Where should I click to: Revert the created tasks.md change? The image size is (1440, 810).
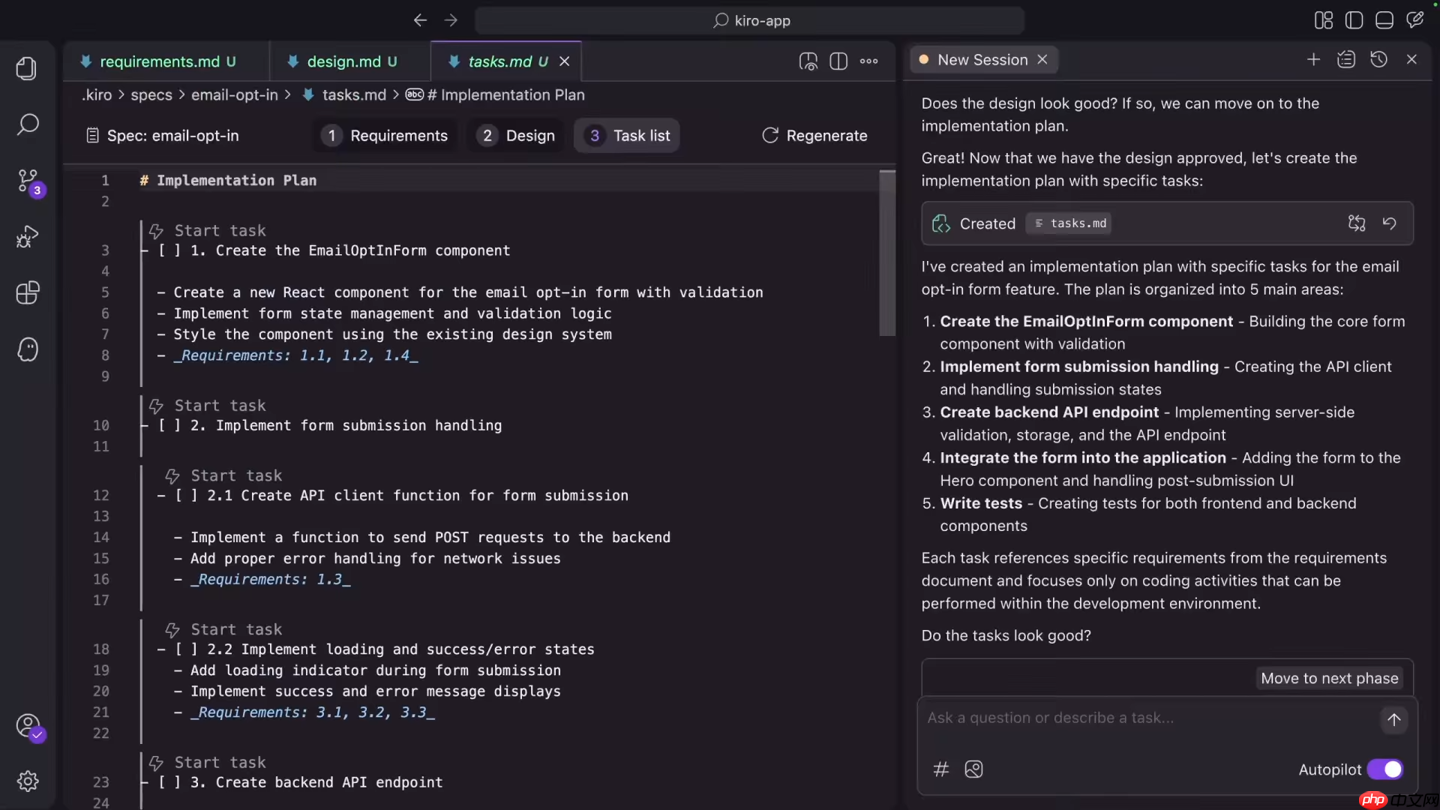(1389, 224)
